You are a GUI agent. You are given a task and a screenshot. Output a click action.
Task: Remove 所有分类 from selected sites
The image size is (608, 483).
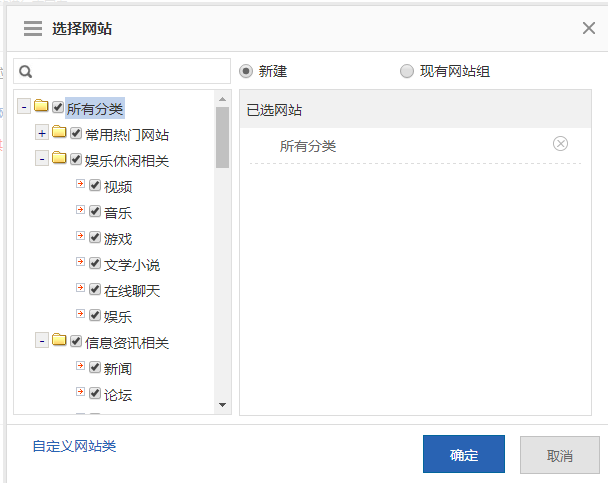point(560,144)
